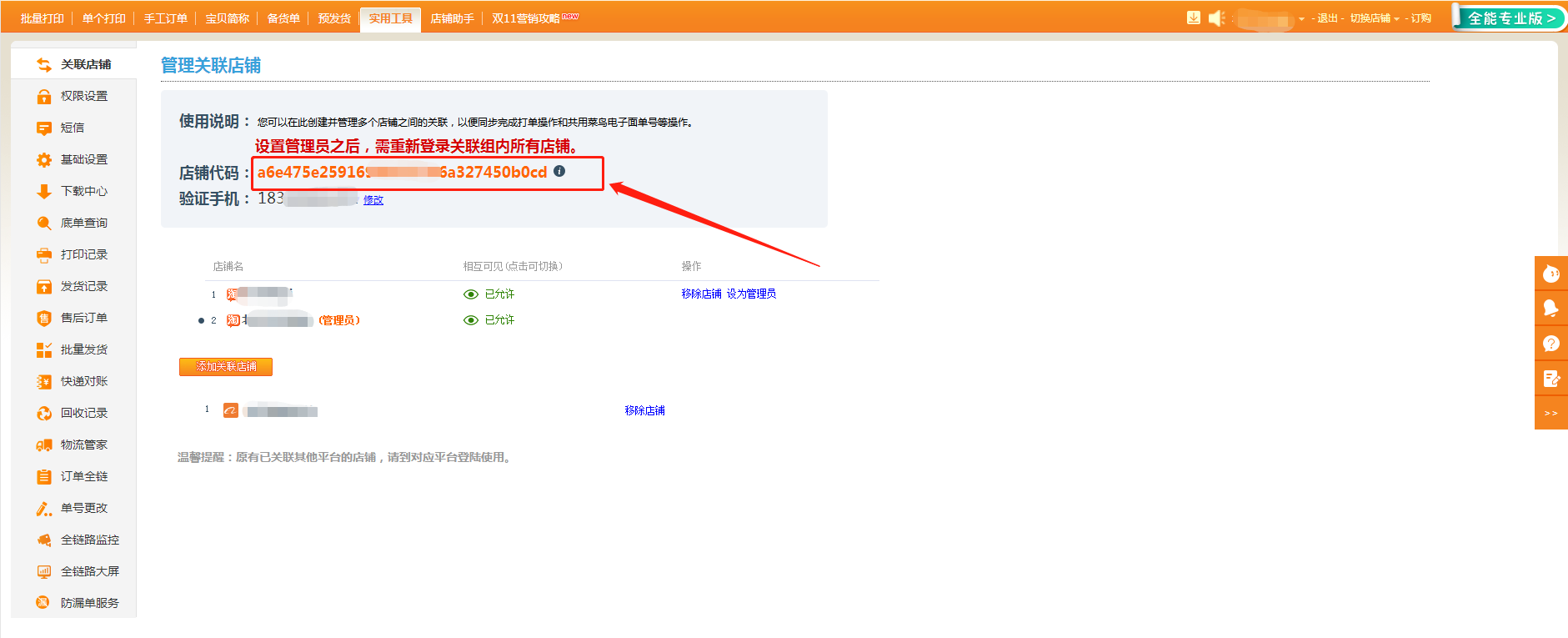The image size is (1568, 638).
Task: Open the 批量打印 tab
Action: 42,18
